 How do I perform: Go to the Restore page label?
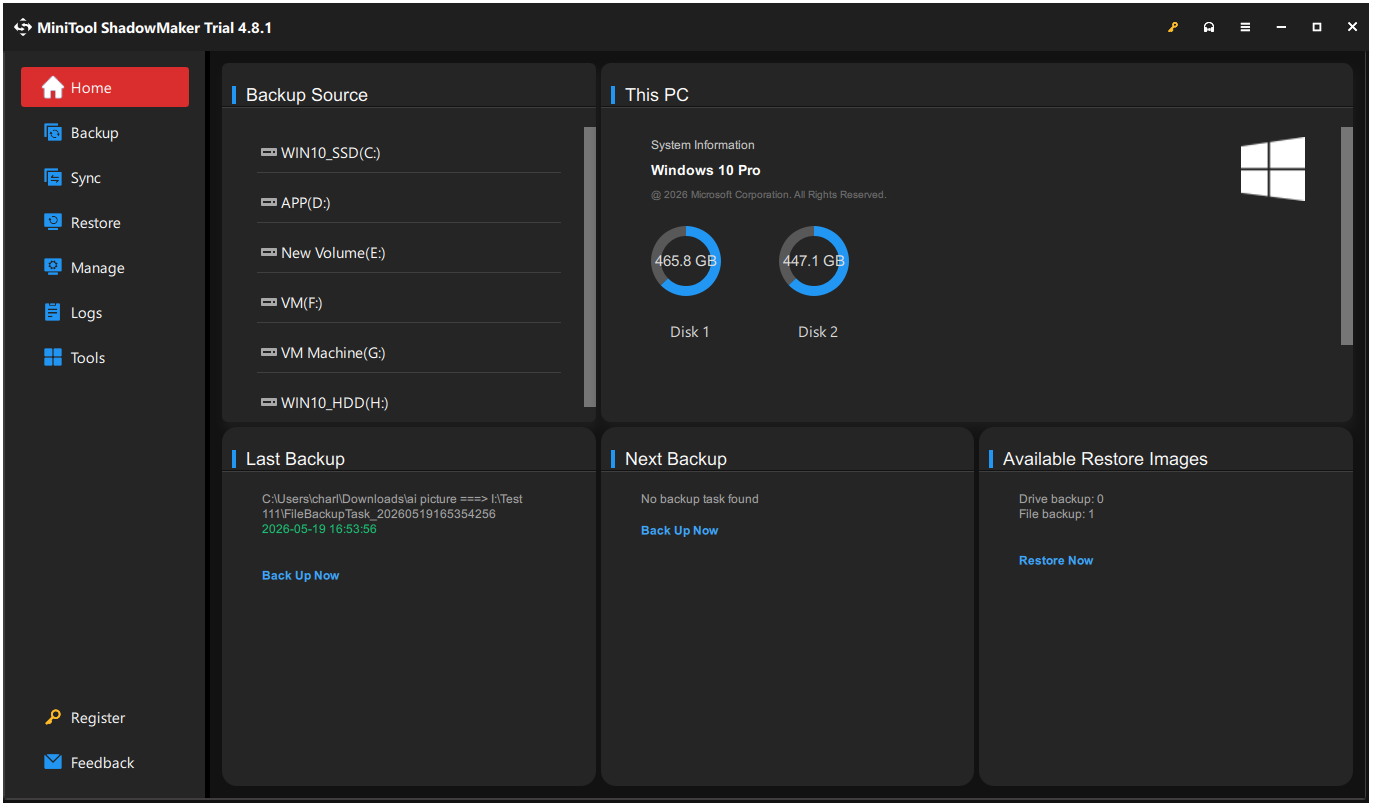tap(96, 223)
